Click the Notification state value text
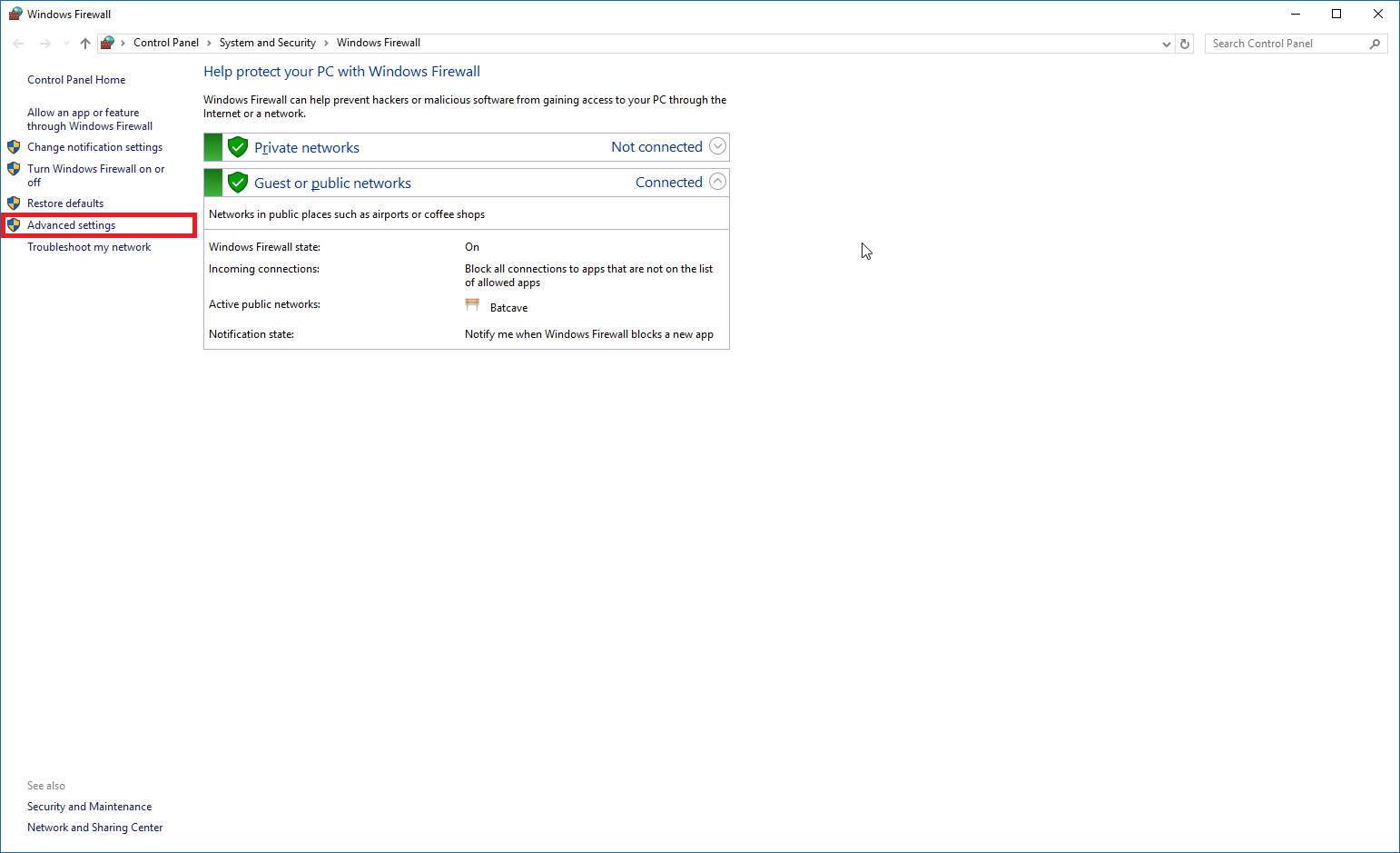 tap(589, 334)
